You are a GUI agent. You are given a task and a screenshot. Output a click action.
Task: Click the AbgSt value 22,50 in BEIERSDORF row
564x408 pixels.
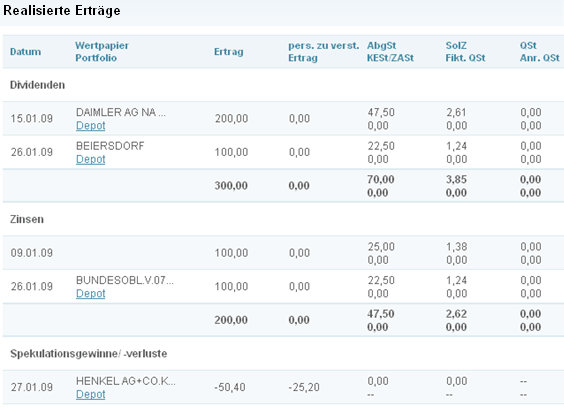pos(381,146)
